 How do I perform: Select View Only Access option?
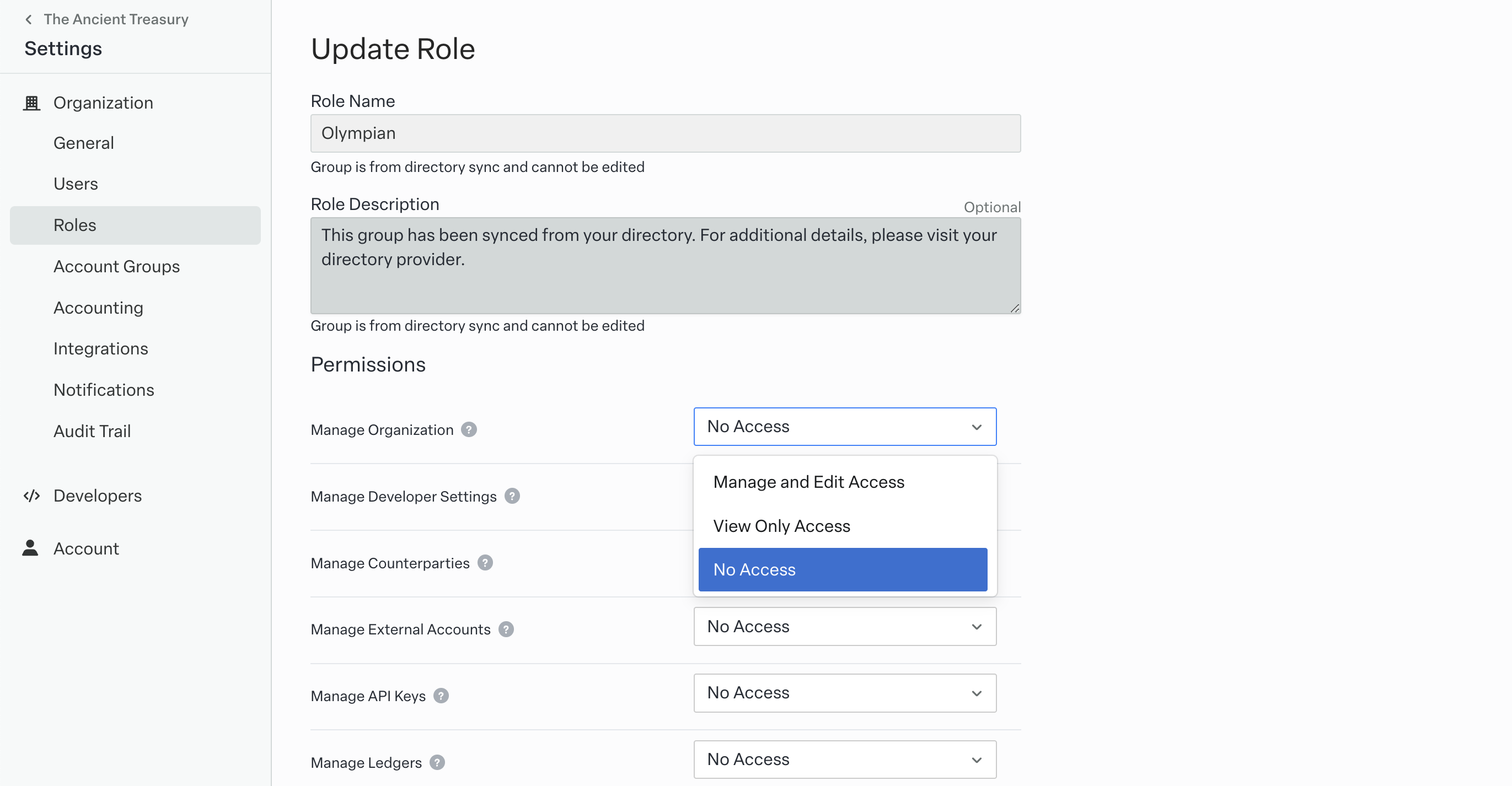click(x=781, y=526)
